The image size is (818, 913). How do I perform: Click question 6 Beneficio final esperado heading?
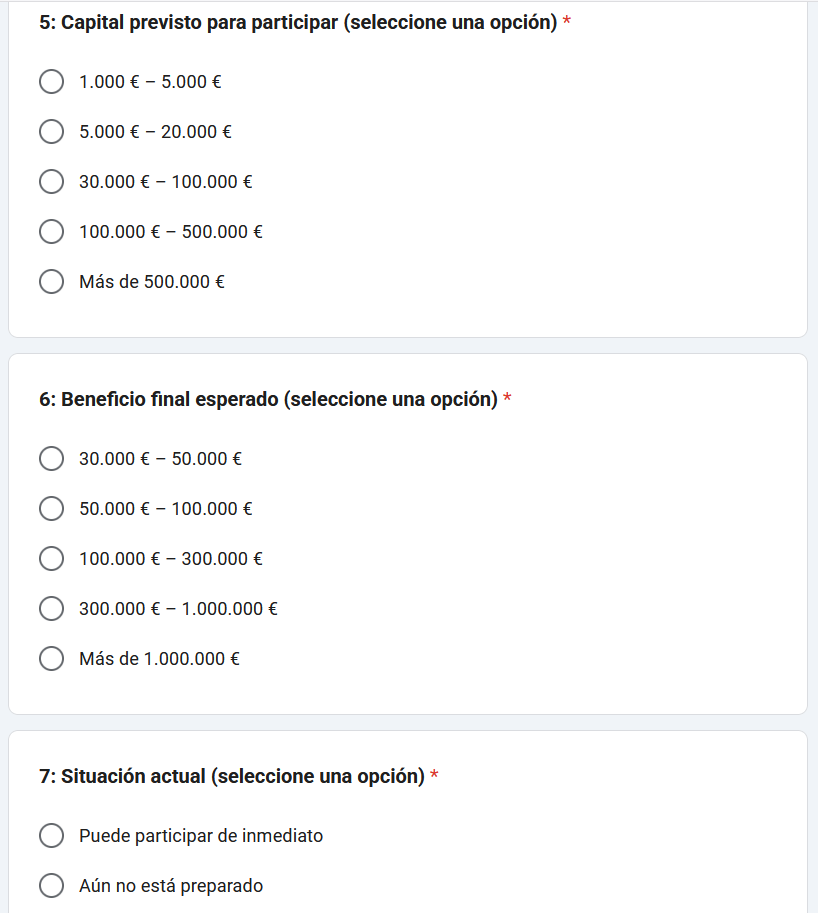[268, 400]
